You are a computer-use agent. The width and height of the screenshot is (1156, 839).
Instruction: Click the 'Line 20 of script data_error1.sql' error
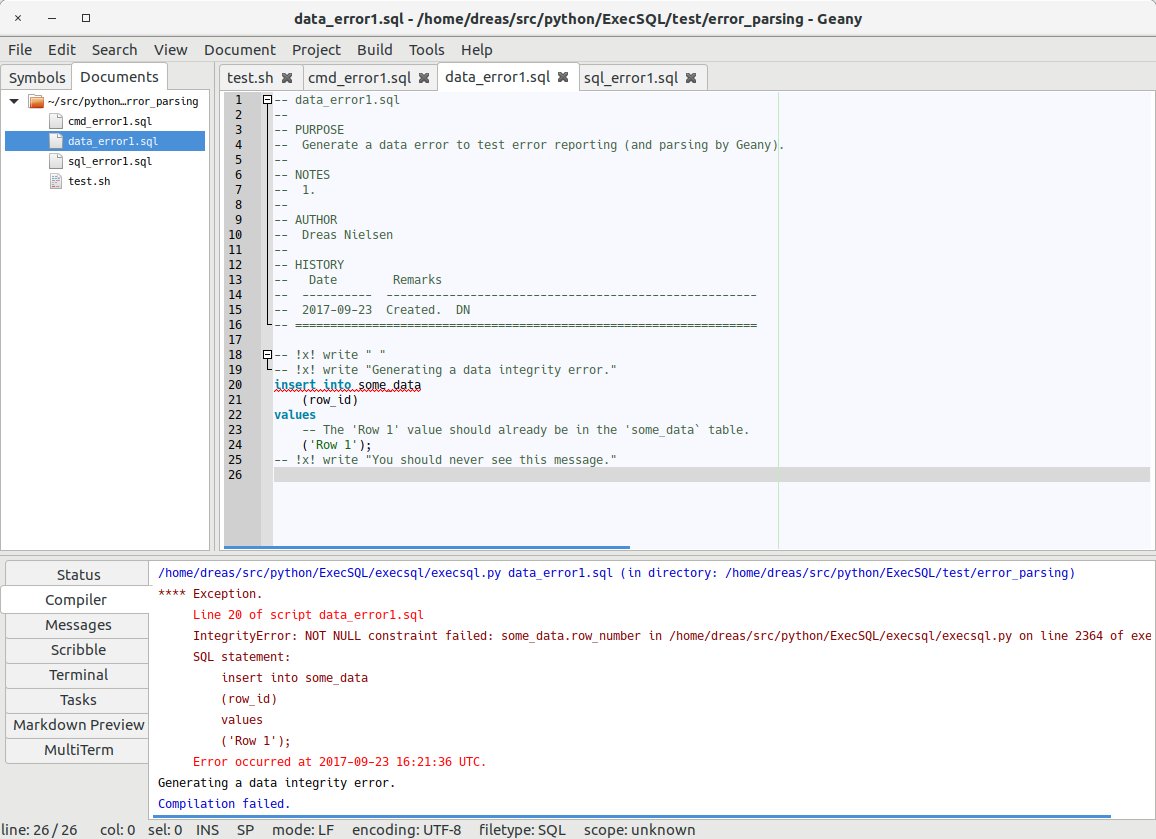(x=308, y=614)
